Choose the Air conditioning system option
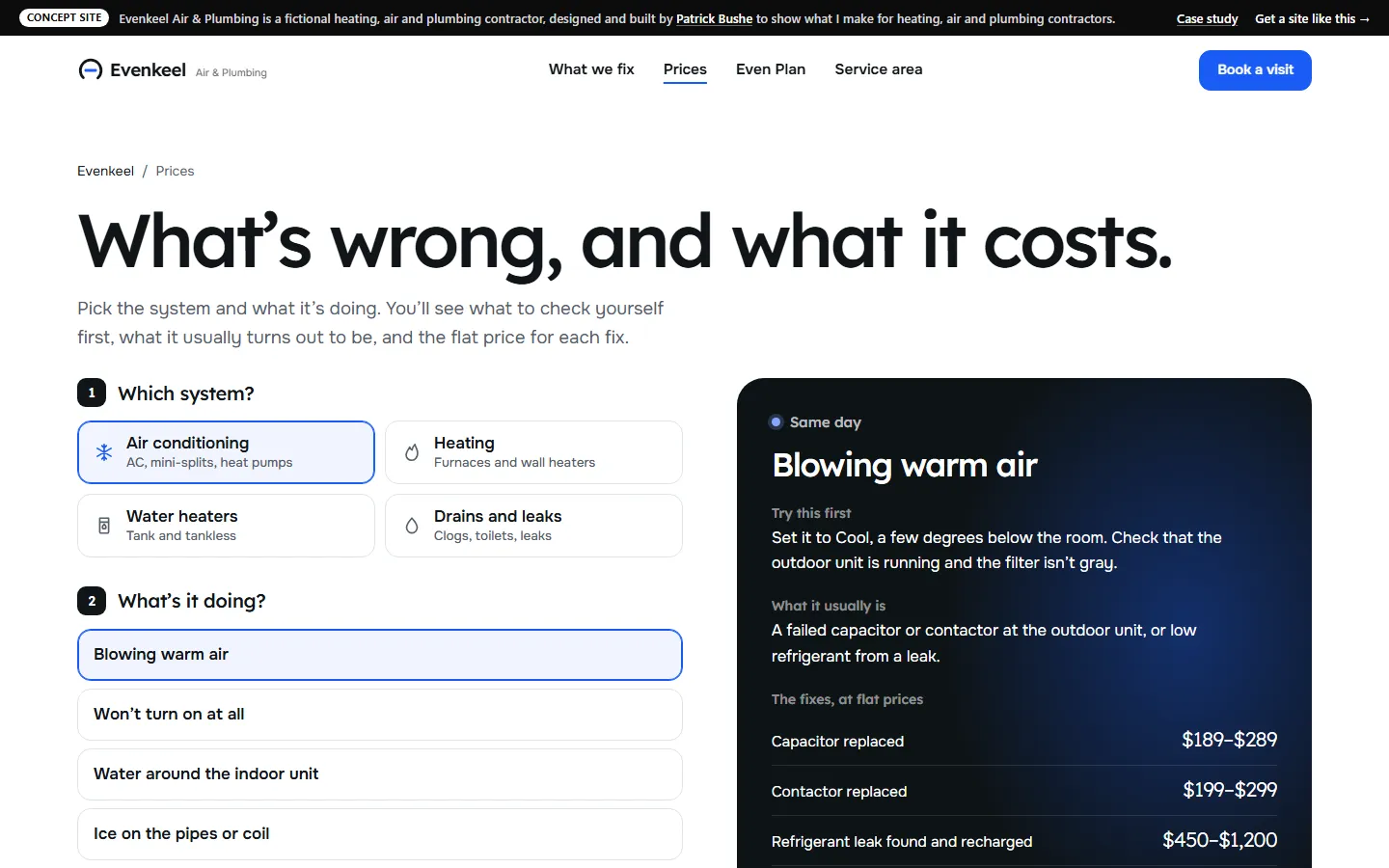Image resolution: width=1389 pixels, height=868 pixels. [226, 452]
